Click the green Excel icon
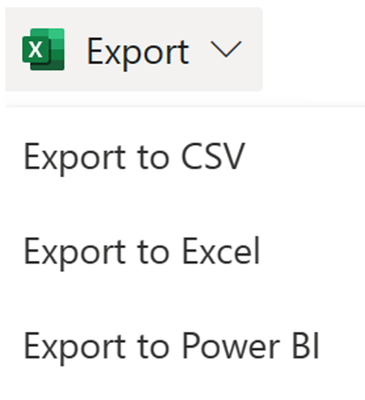The height and width of the screenshot is (400, 365). (x=43, y=49)
